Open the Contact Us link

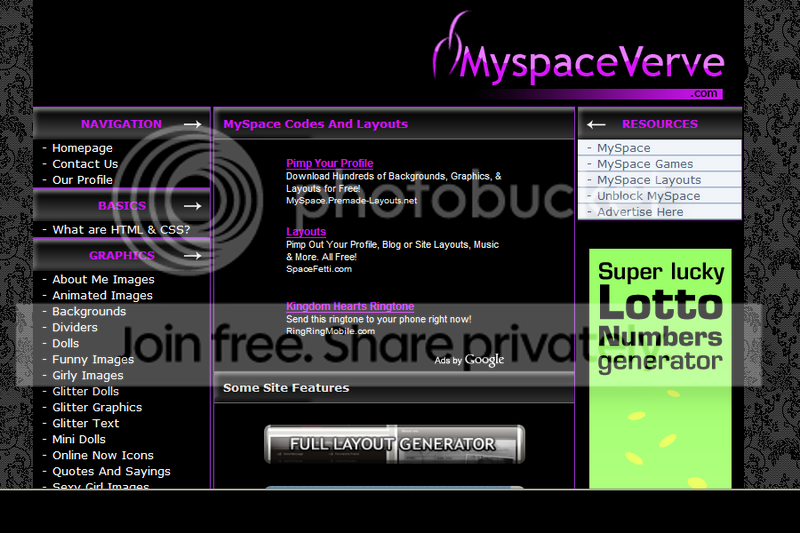pos(85,164)
